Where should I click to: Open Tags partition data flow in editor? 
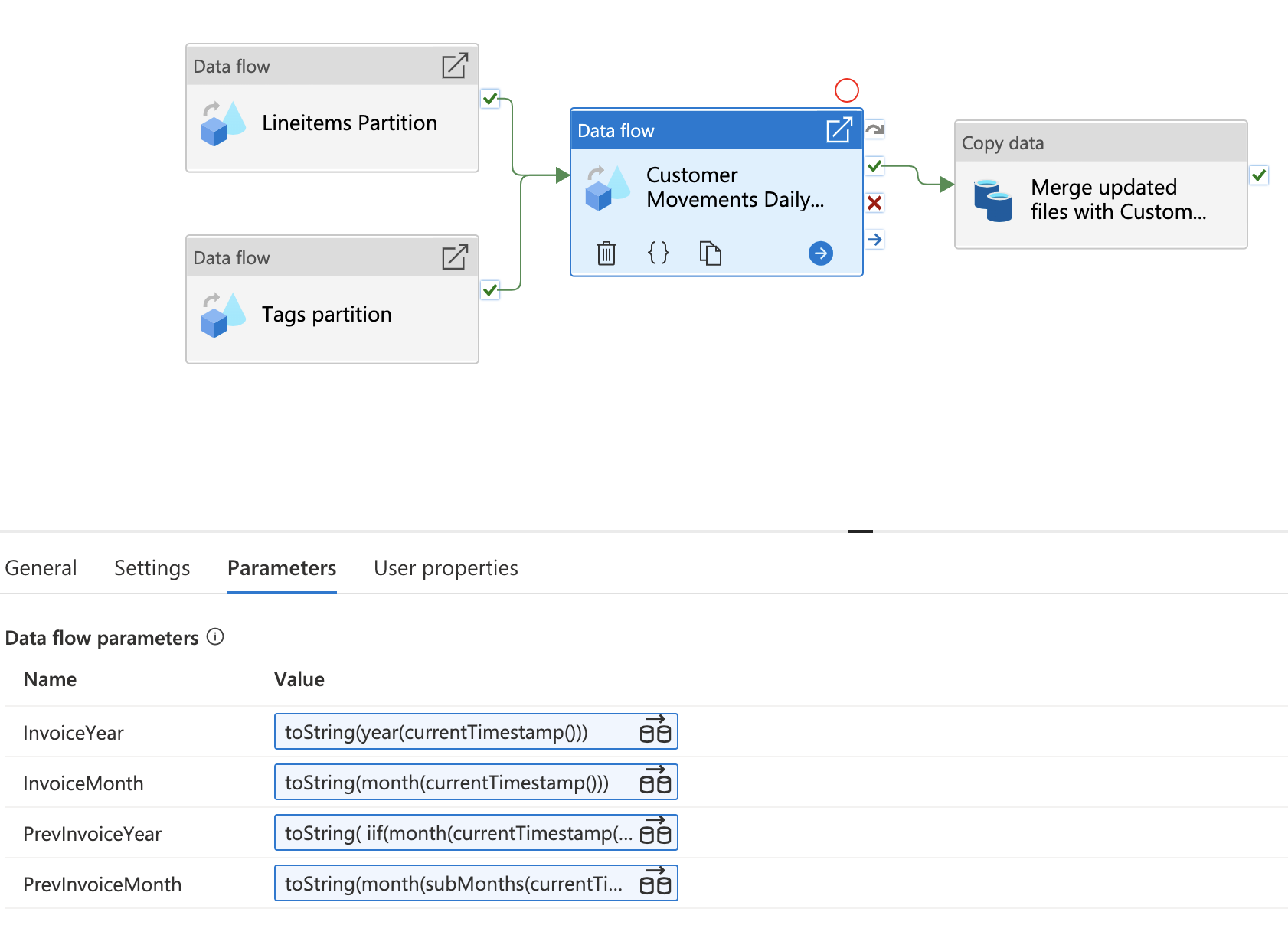[455, 257]
